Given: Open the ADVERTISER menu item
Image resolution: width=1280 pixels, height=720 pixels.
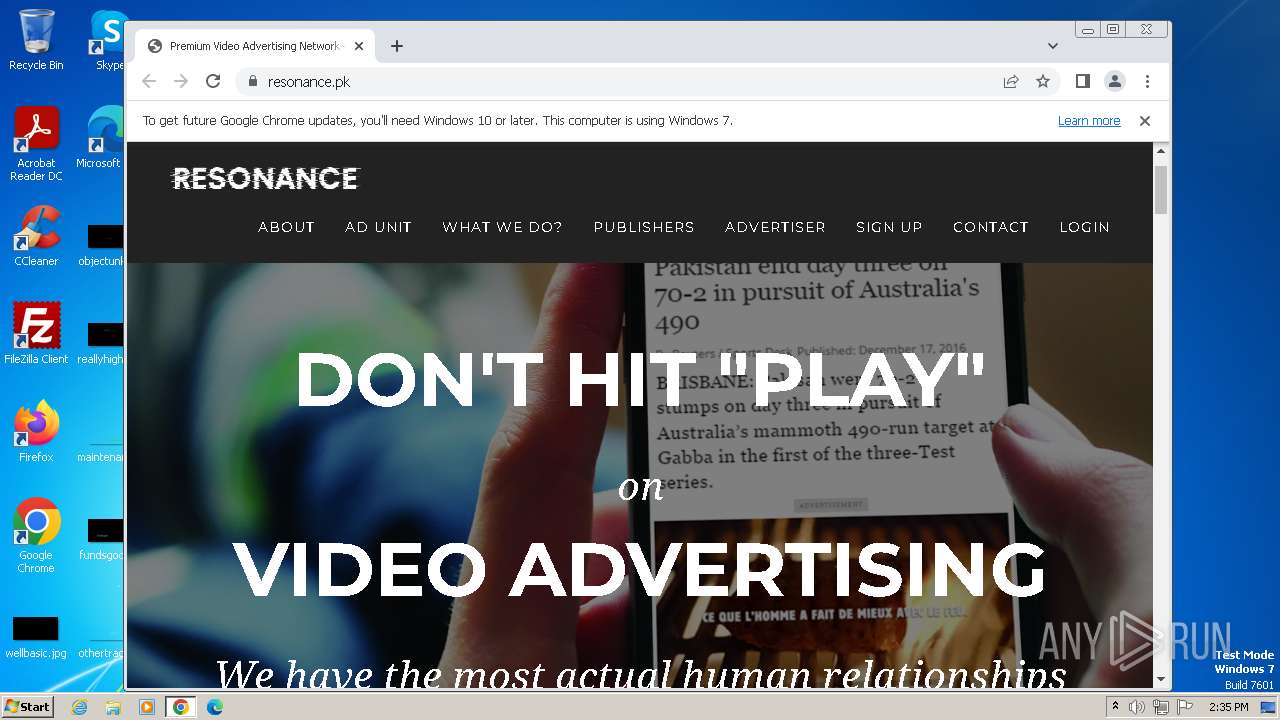Looking at the screenshot, I should tap(775, 227).
